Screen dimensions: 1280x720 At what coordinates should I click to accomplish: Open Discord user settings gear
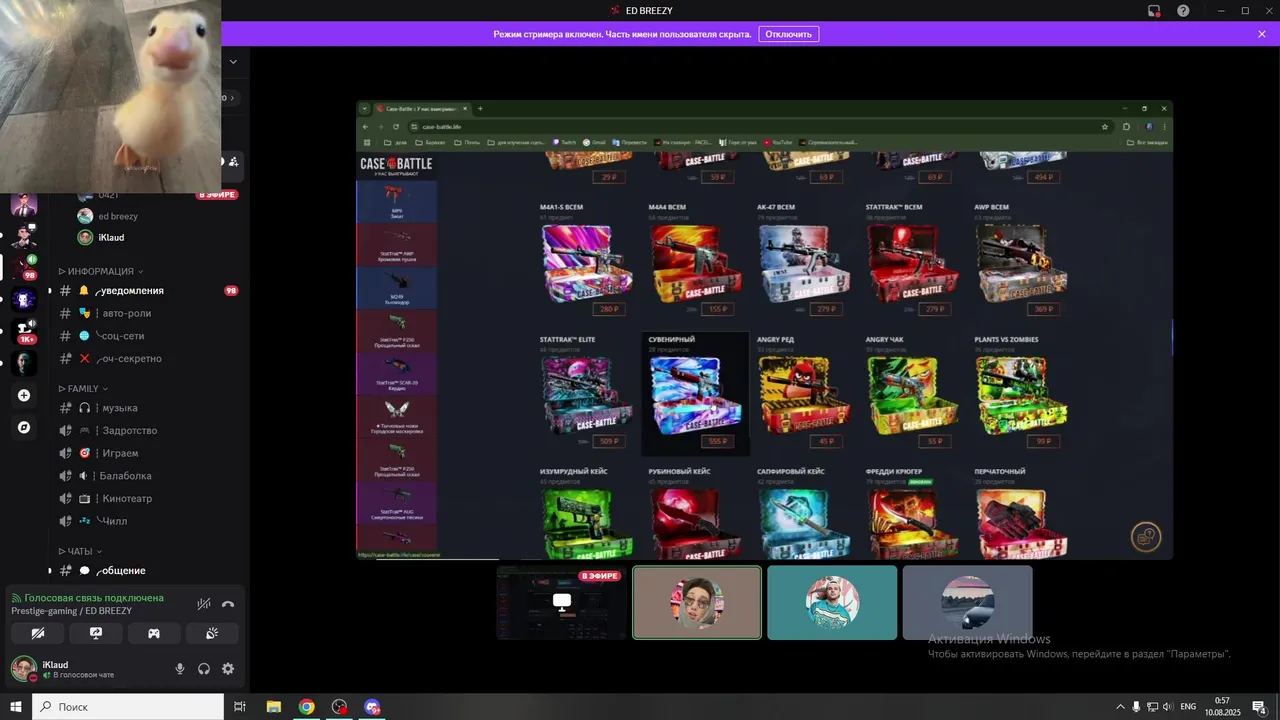tap(228, 669)
